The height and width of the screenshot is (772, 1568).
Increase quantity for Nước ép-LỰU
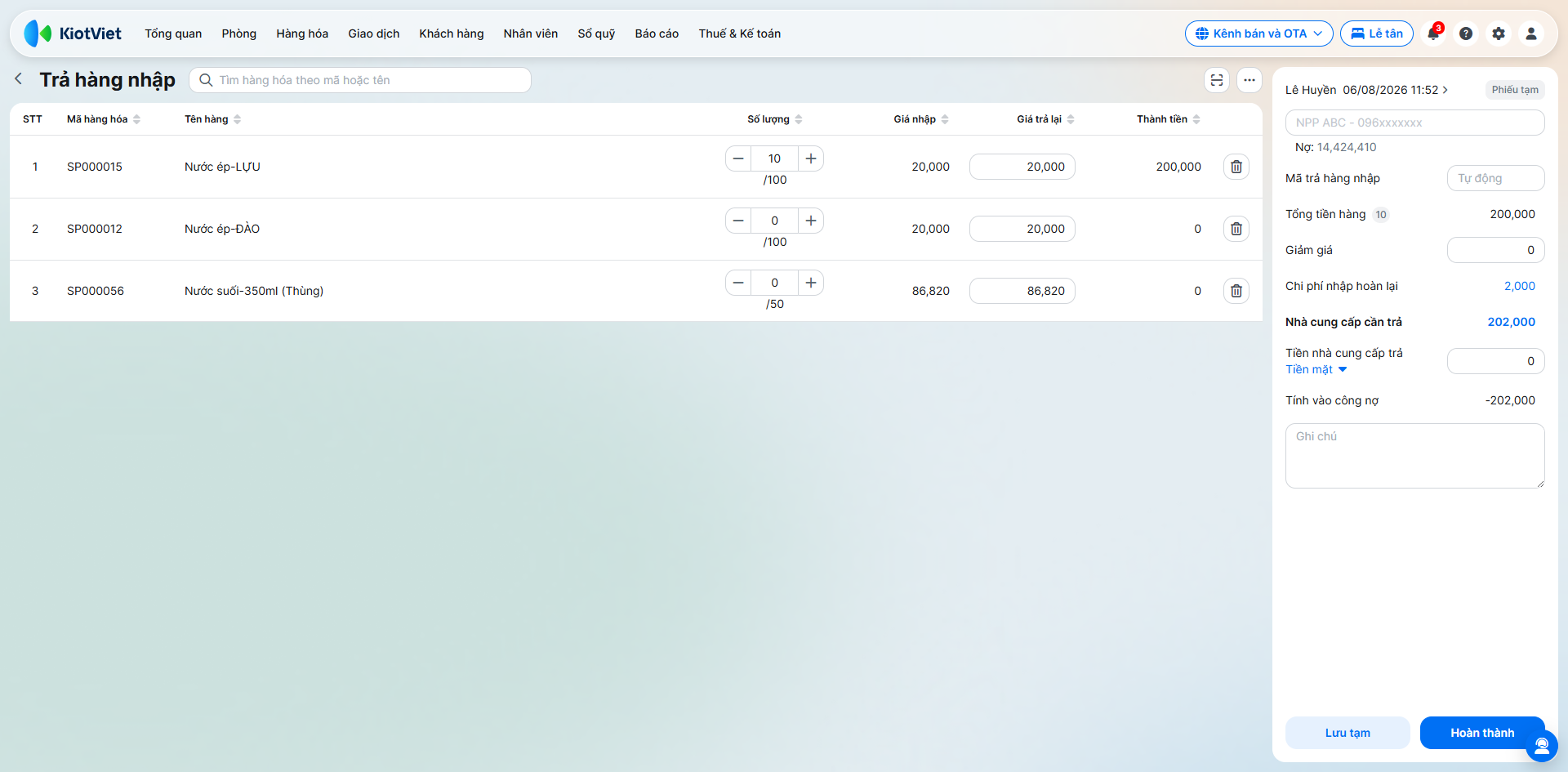[811, 158]
